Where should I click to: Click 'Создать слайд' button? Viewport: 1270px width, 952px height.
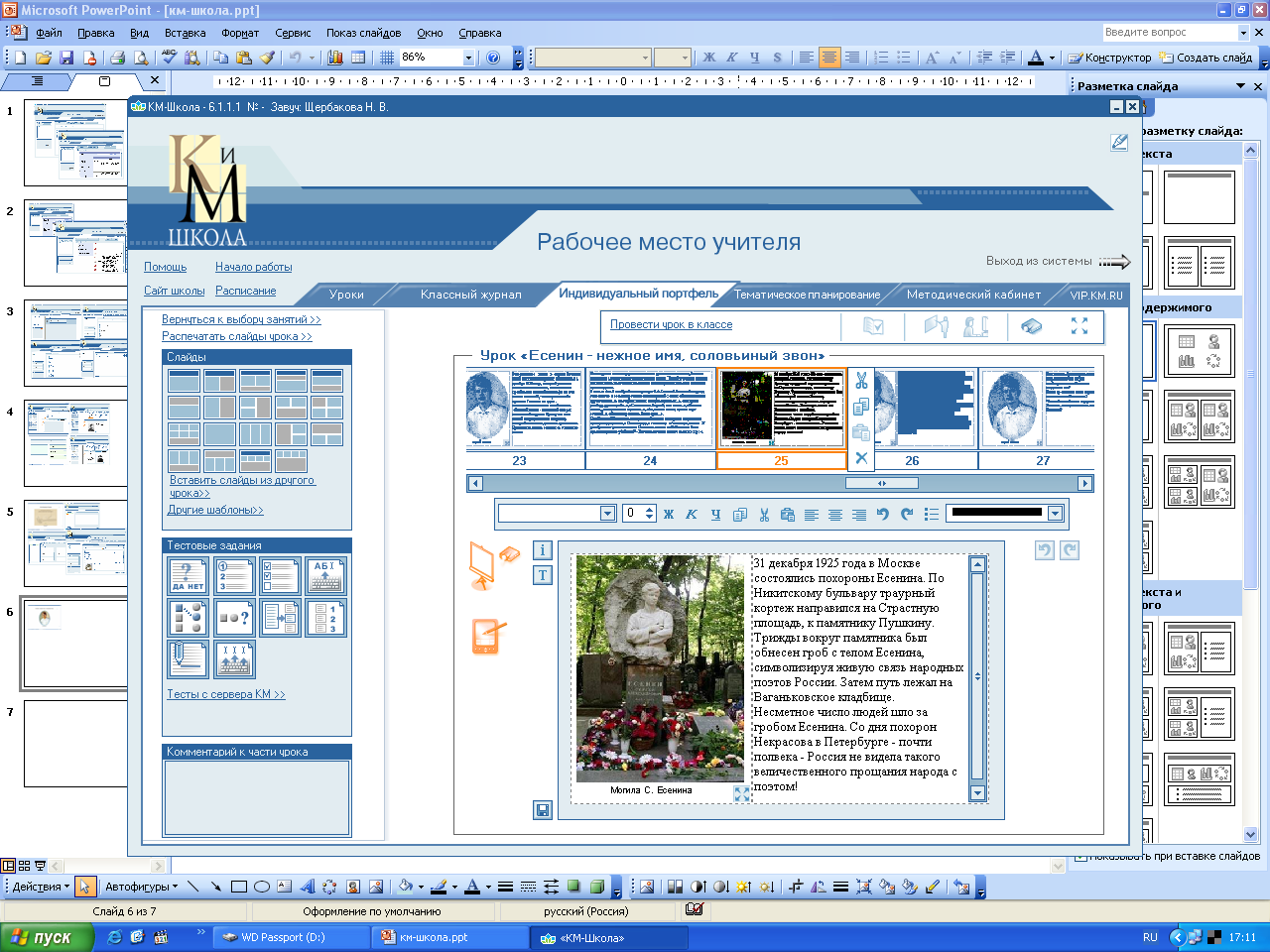(1206, 58)
